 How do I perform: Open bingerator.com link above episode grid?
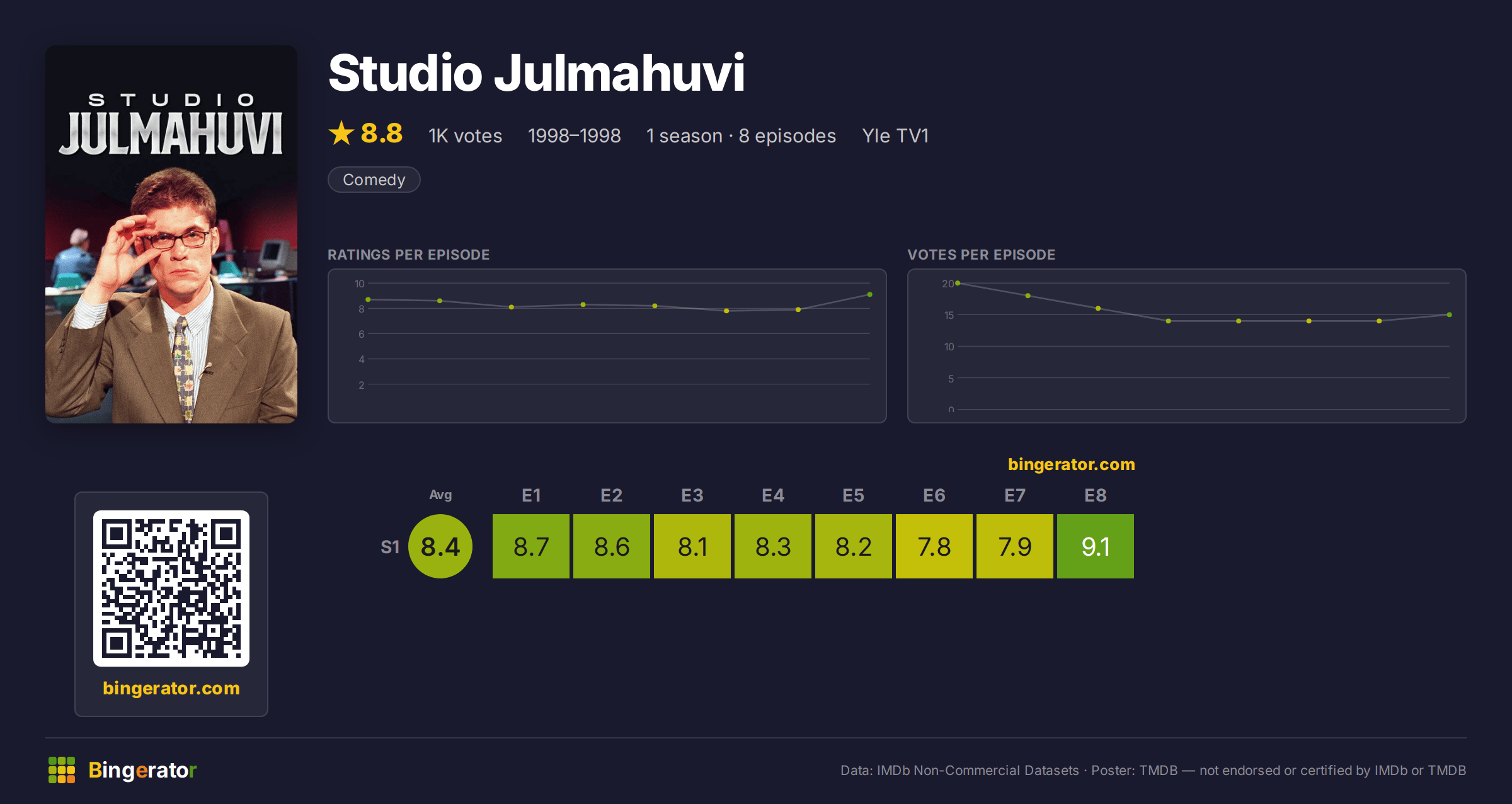tap(1071, 464)
